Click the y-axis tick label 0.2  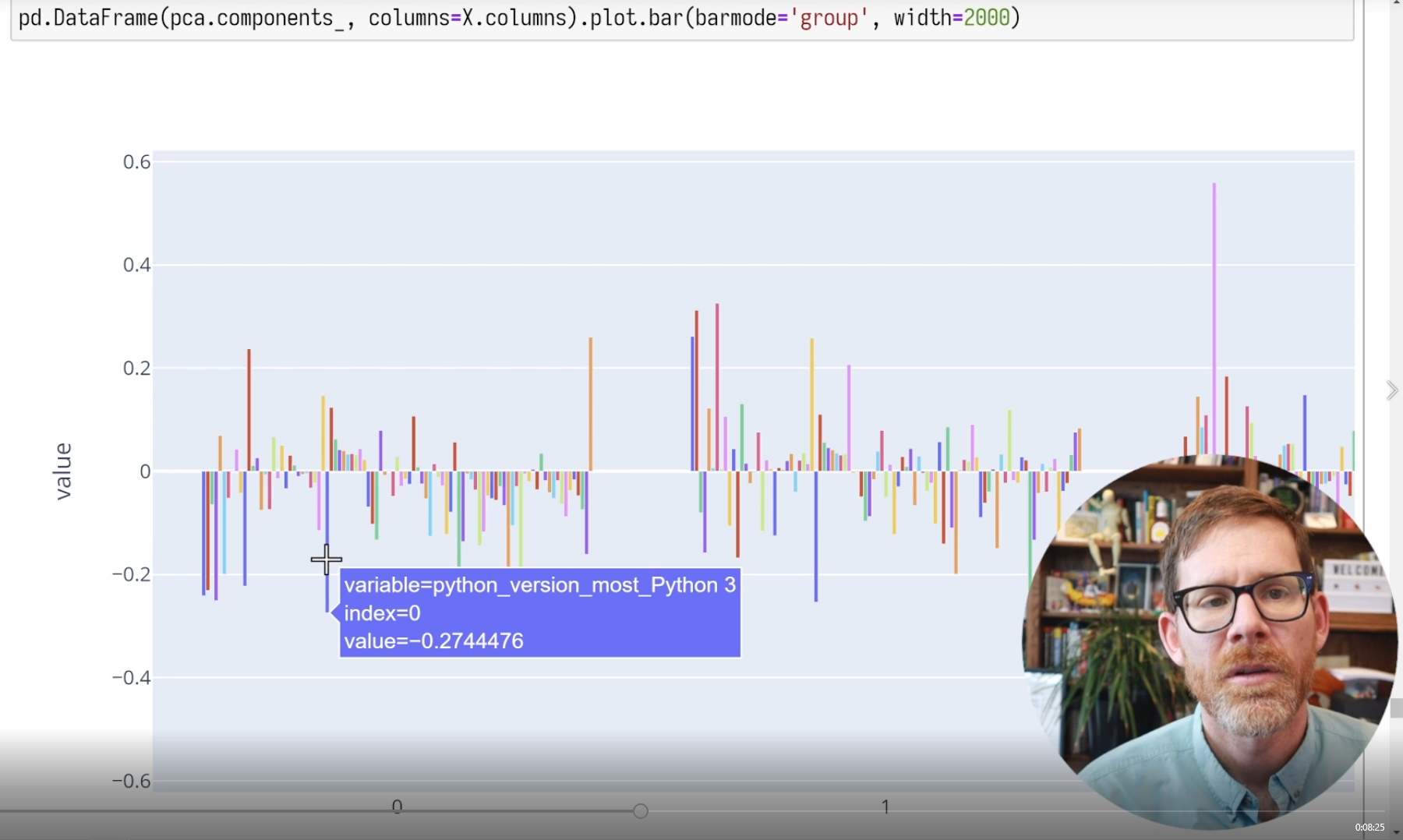pos(136,368)
